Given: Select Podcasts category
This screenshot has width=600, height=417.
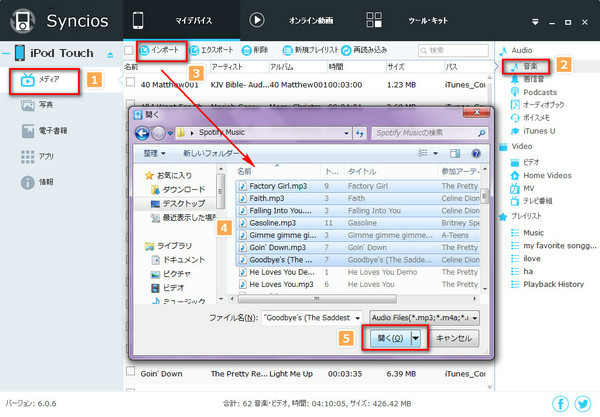Looking at the screenshot, I should 534,92.
